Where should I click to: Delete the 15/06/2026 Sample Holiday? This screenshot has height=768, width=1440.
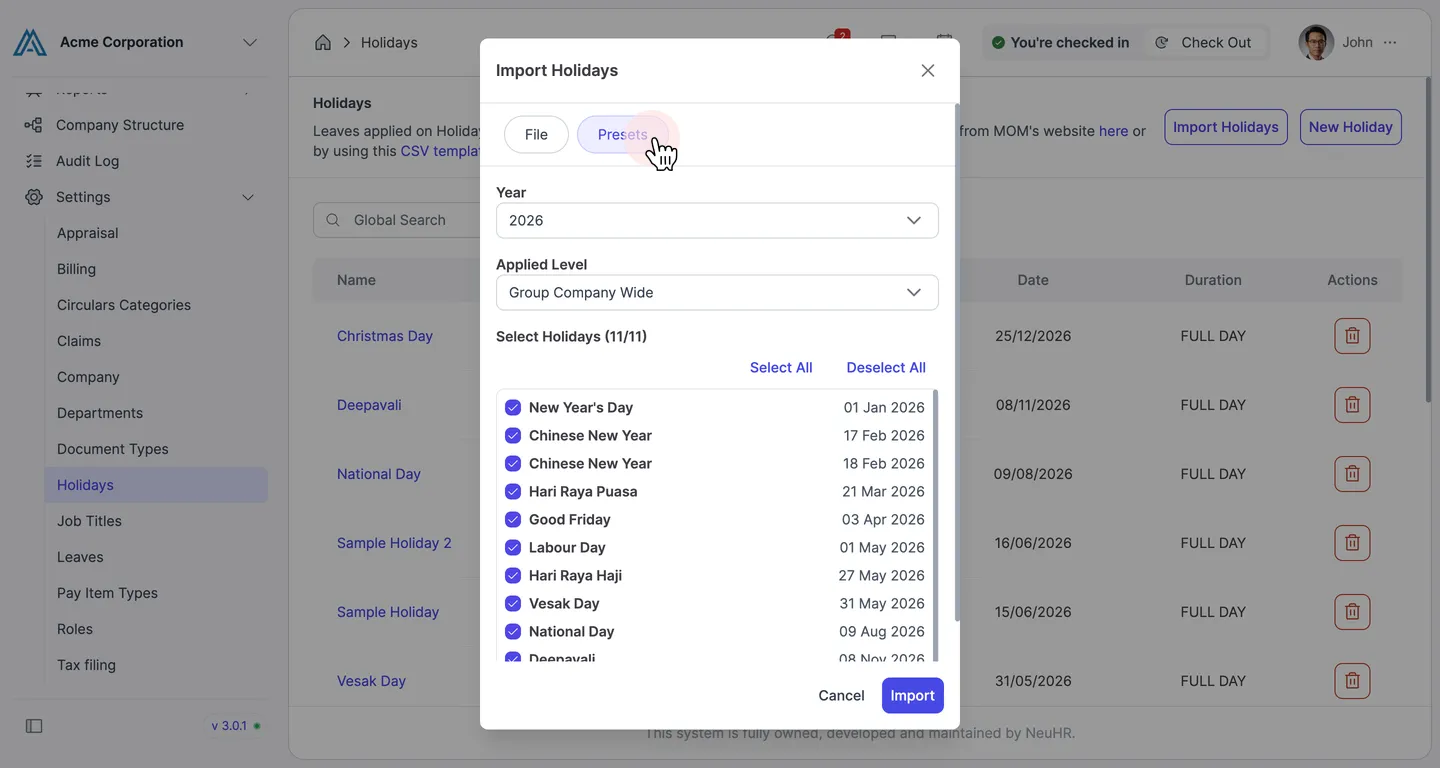pyautogui.click(x=1352, y=612)
